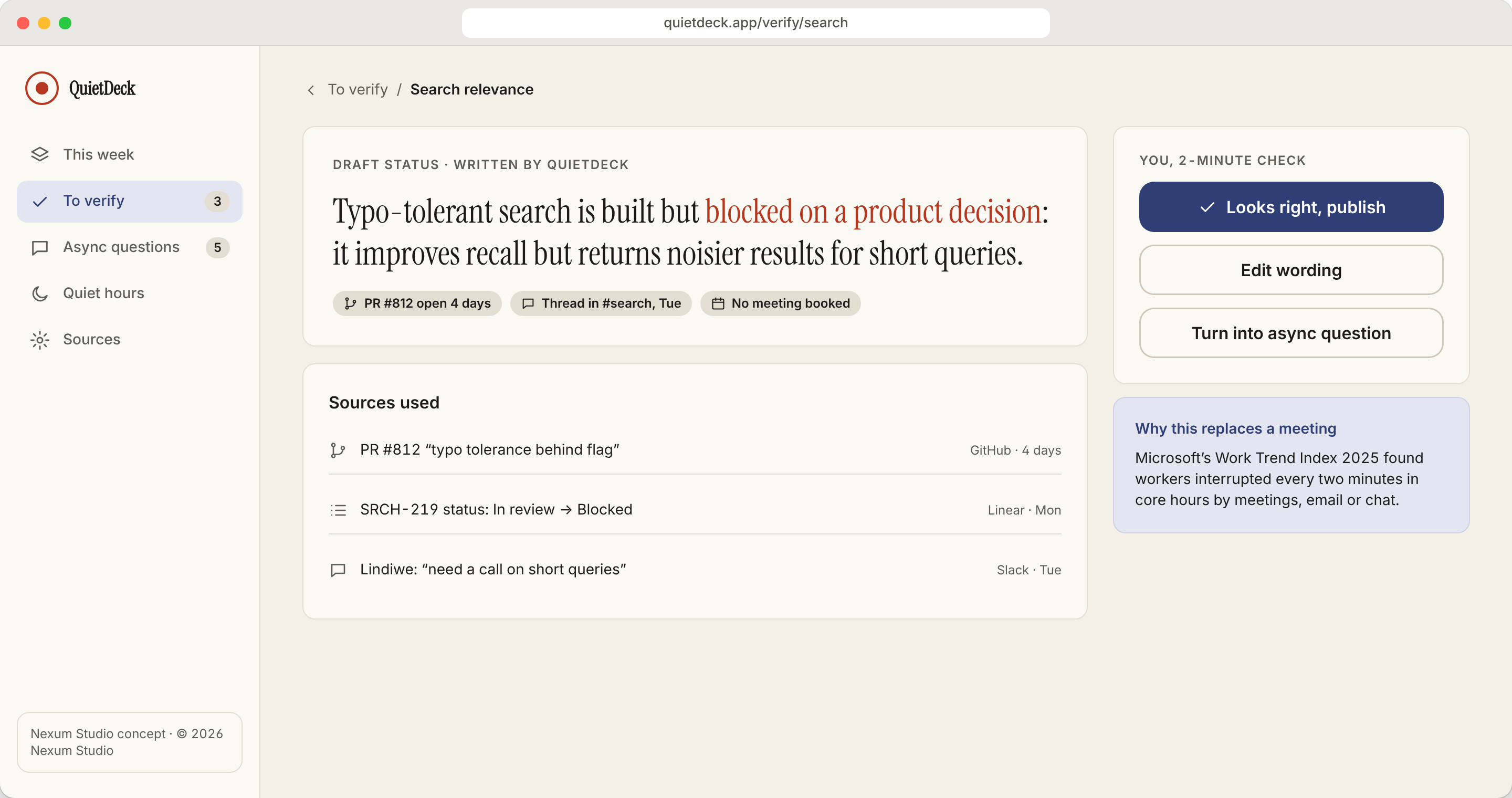Click PR #812 open 4 days chip

(x=417, y=303)
